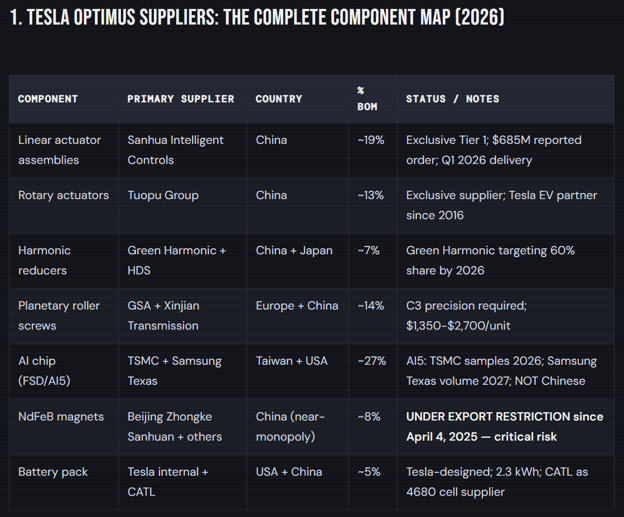This screenshot has height=517, width=624.
Task: Click the COUNTRY column header
Action: (279, 99)
